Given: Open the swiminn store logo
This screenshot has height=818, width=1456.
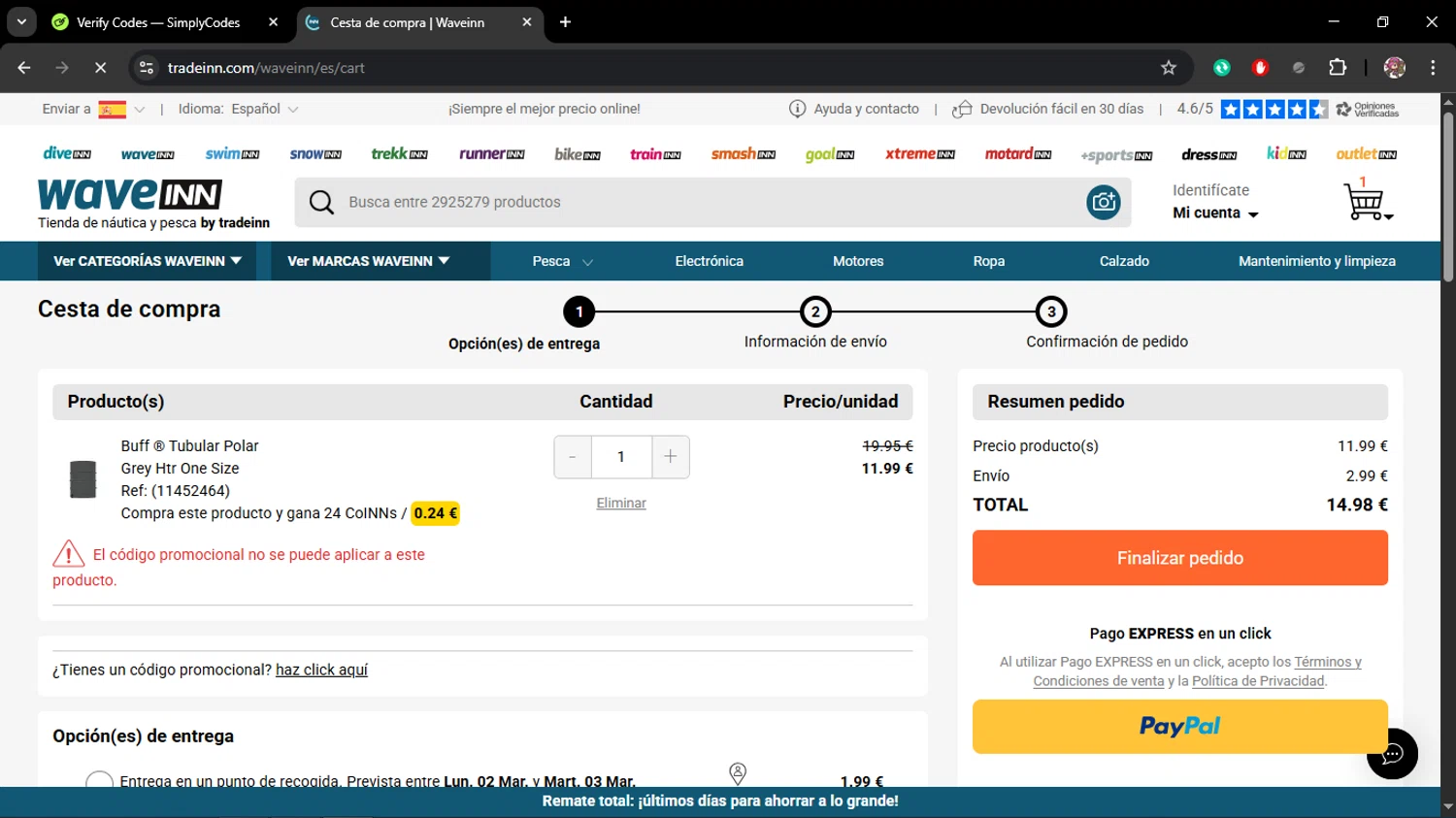Looking at the screenshot, I should (x=232, y=153).
